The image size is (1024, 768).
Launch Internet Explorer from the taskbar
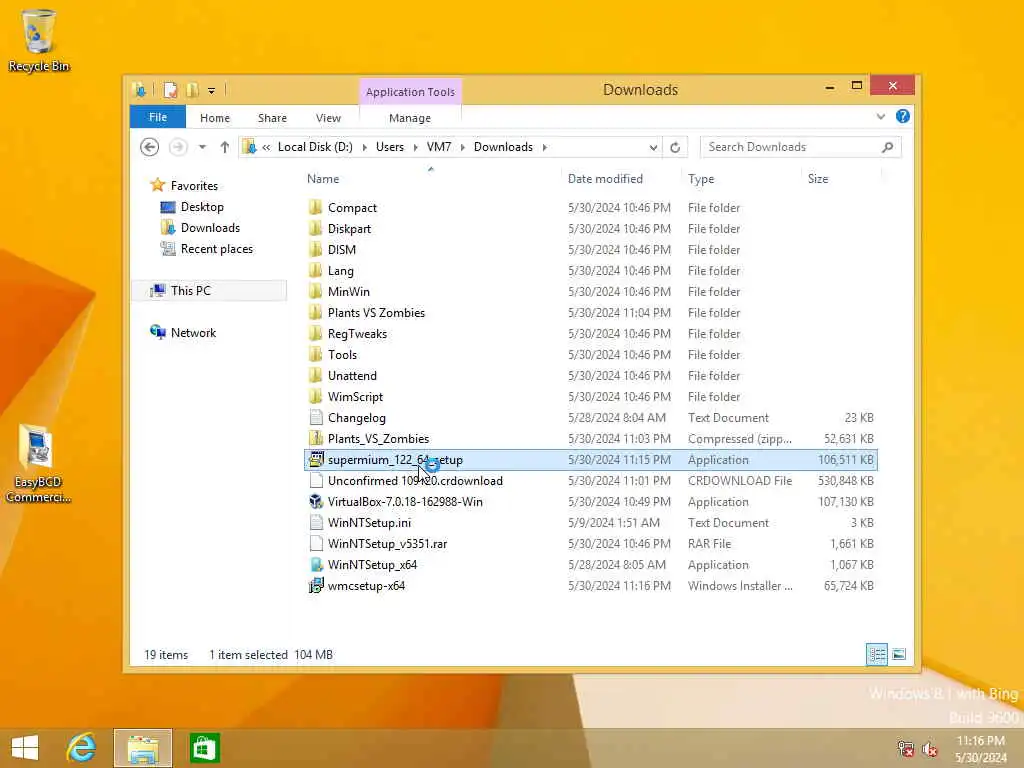[x=81, y=748]
